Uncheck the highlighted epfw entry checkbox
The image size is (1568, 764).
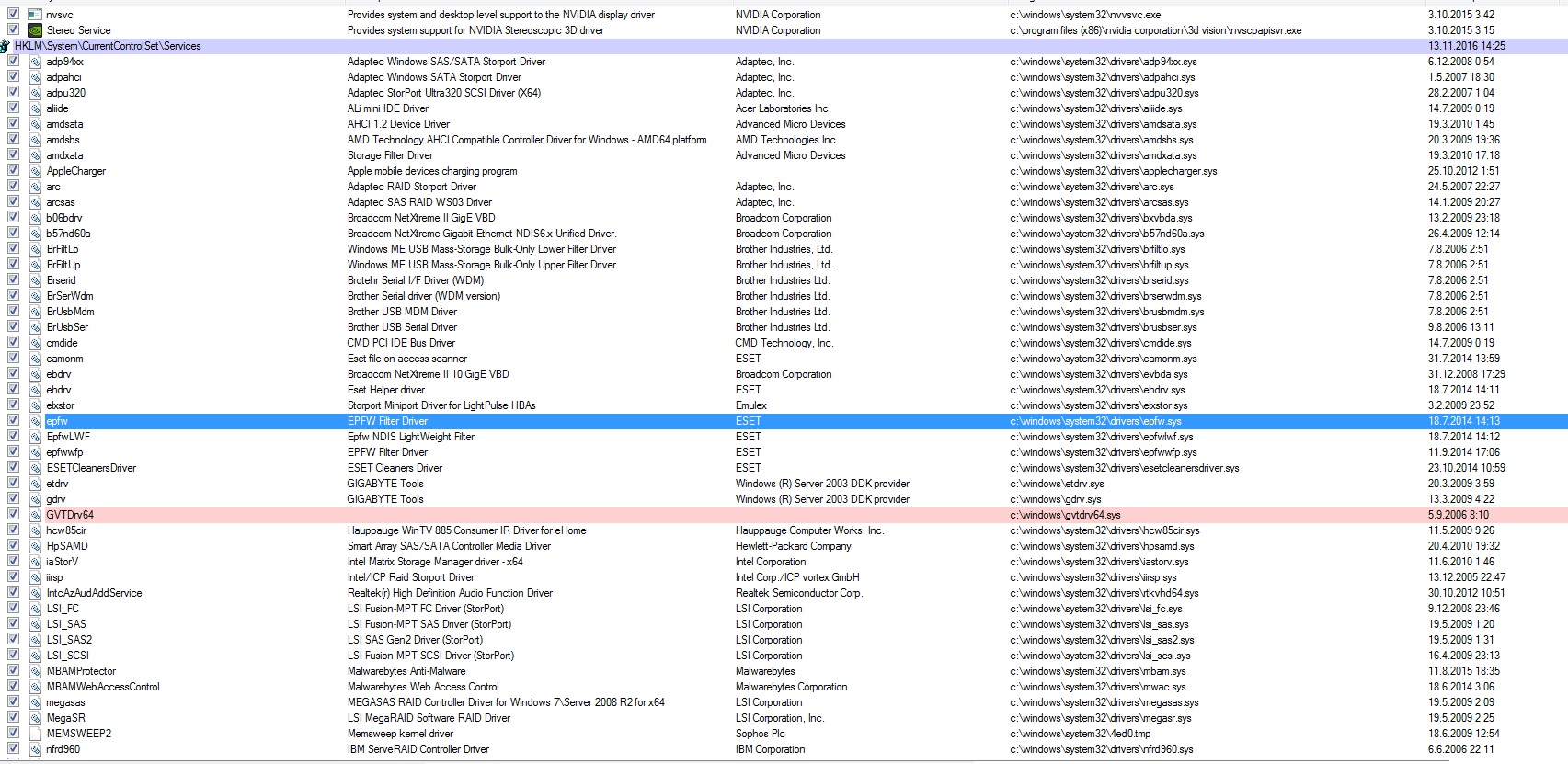click(13, 421)
